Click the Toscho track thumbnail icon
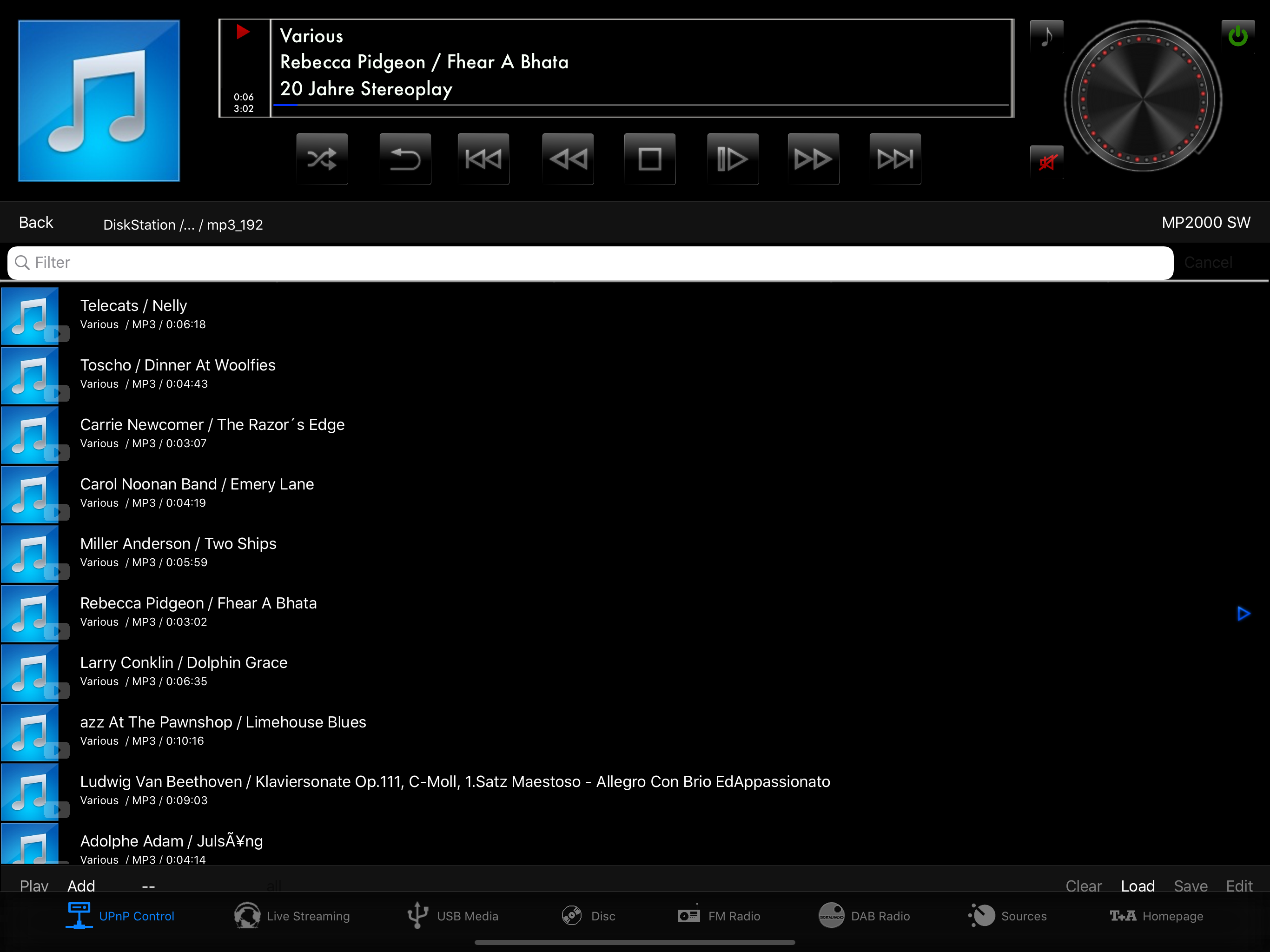This screenshot has width=1270, height=952. [x=30, y=375]
